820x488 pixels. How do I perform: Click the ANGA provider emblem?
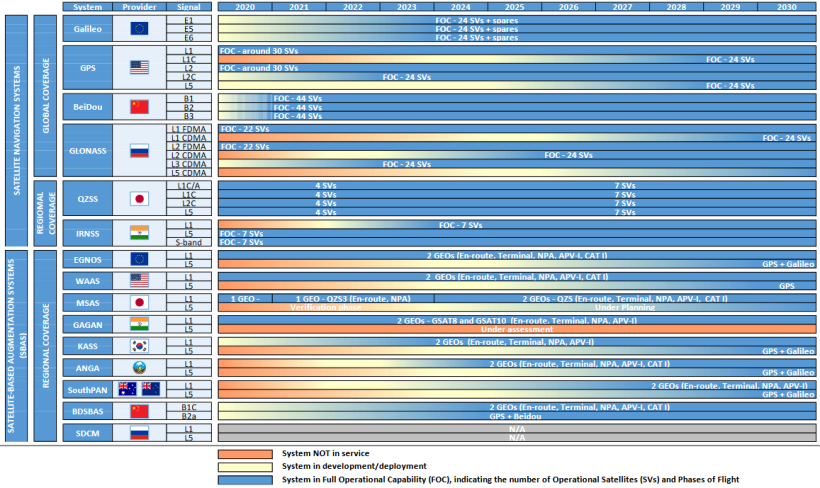(139, 368)
